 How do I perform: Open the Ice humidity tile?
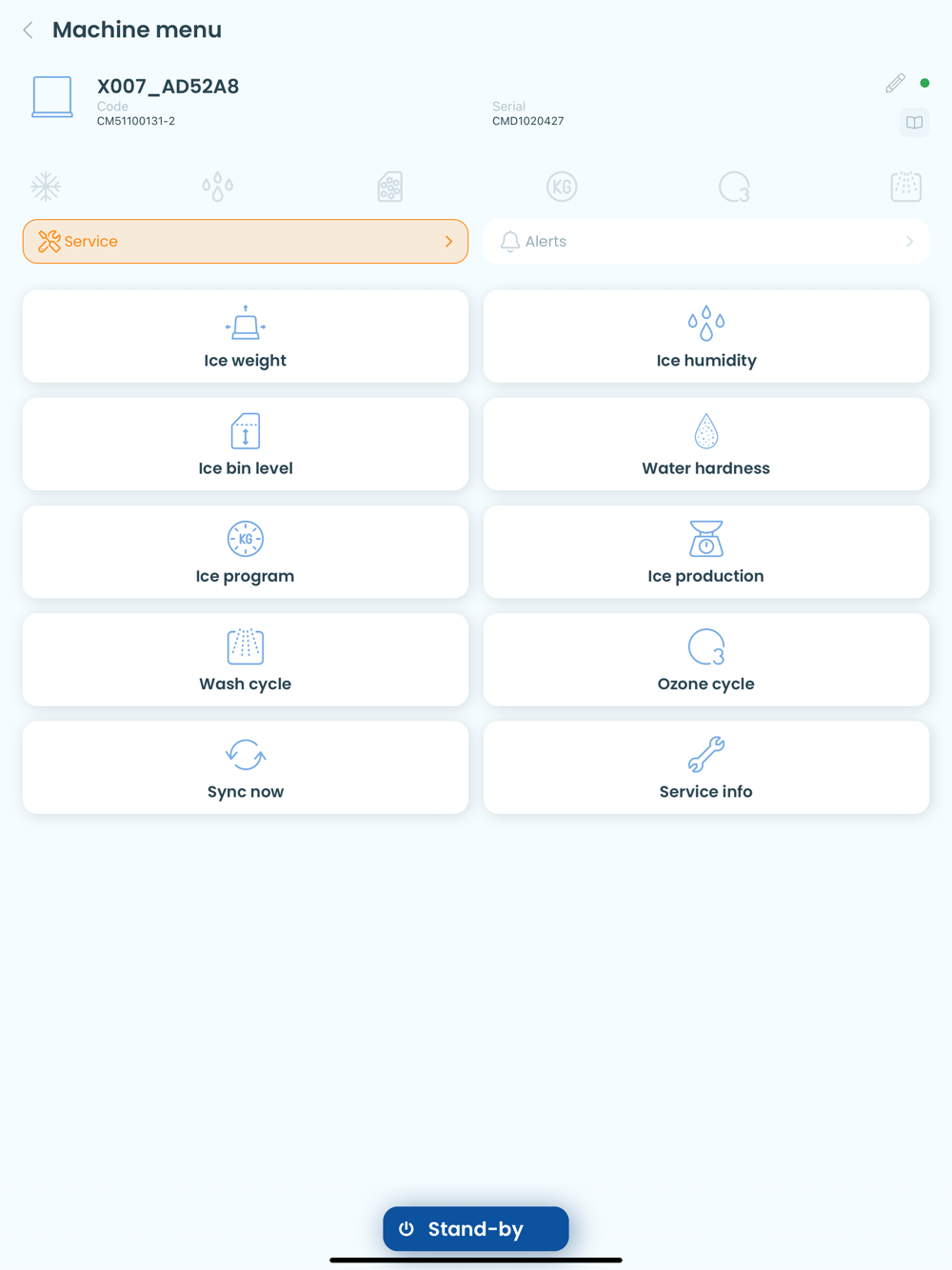[706, 336]
